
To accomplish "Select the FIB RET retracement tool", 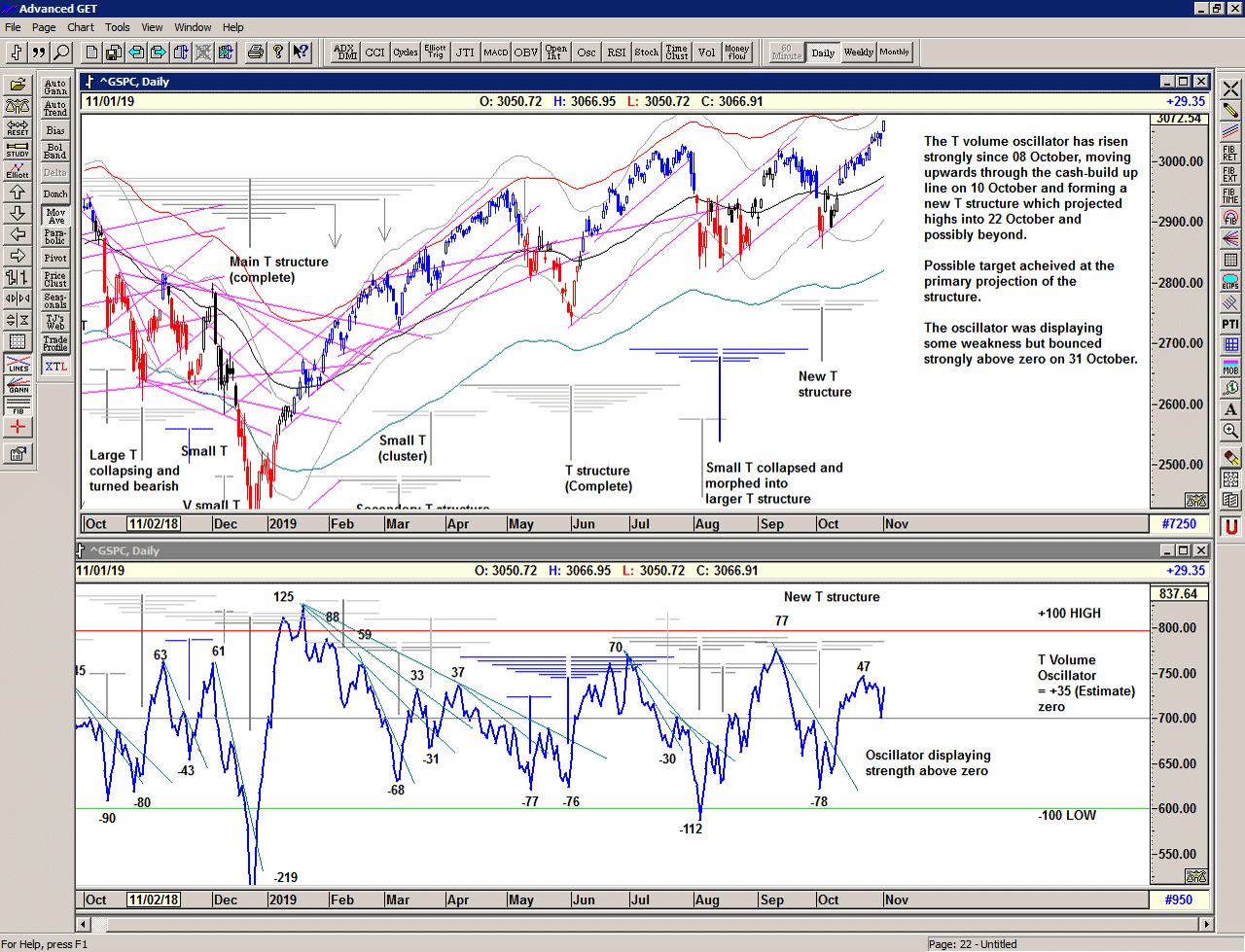I will point(1230,153).
